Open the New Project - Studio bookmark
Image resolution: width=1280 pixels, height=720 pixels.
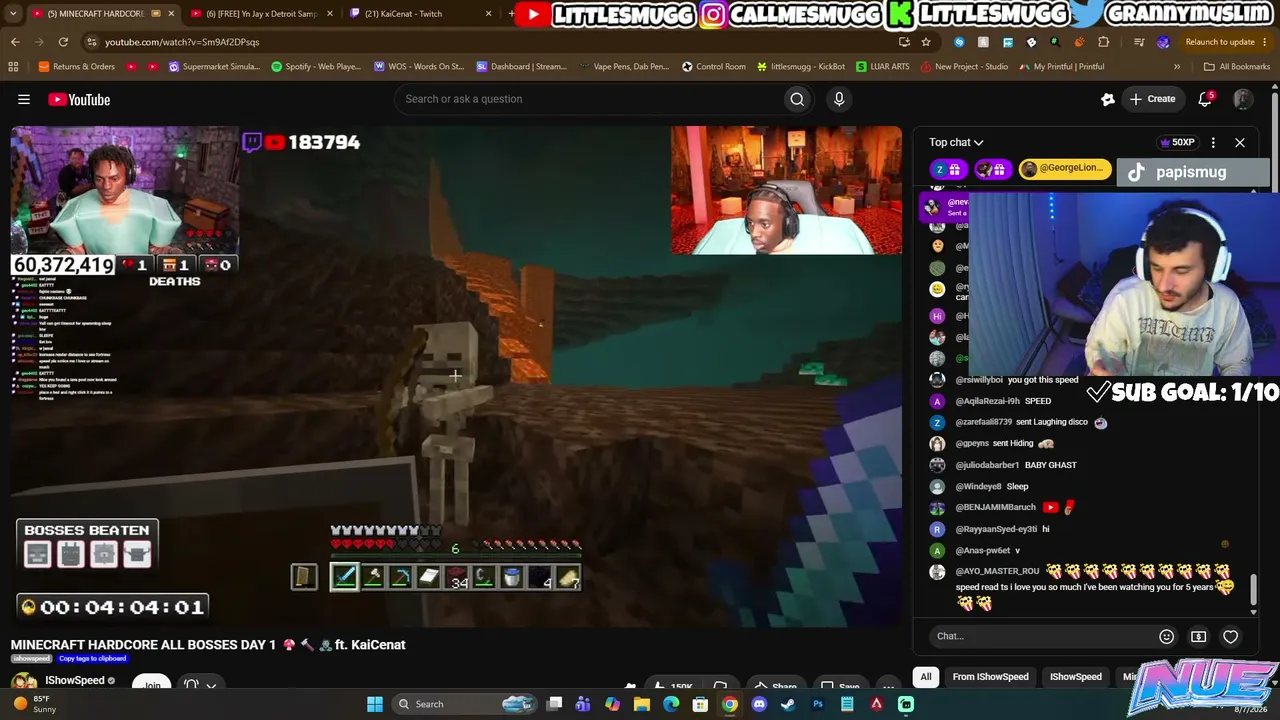pos(964,67)
